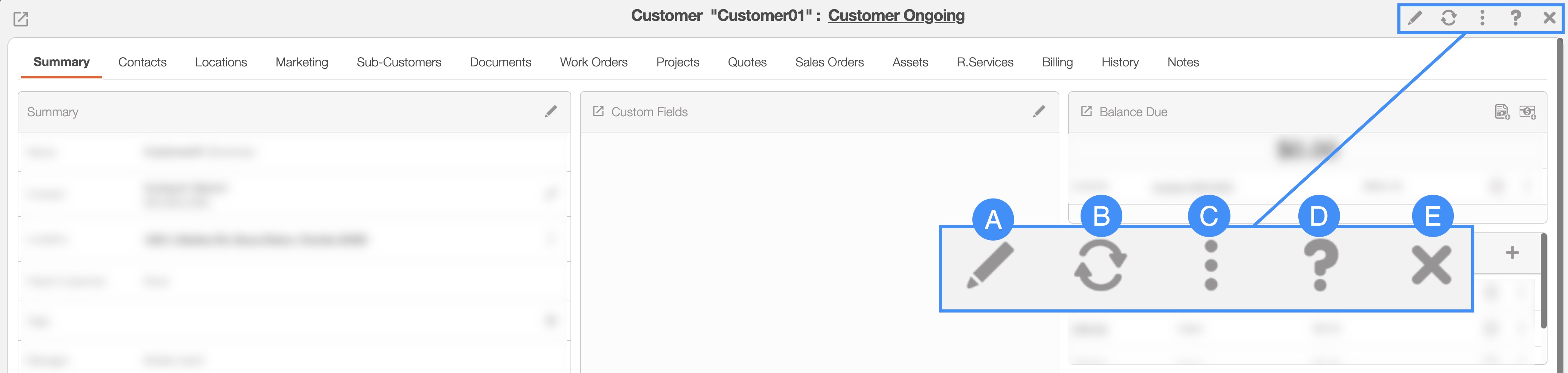The width and height of the screenshot is (1568, 373).
Task: Pop out the Custom Fields panel
Action: pos(598,111)
